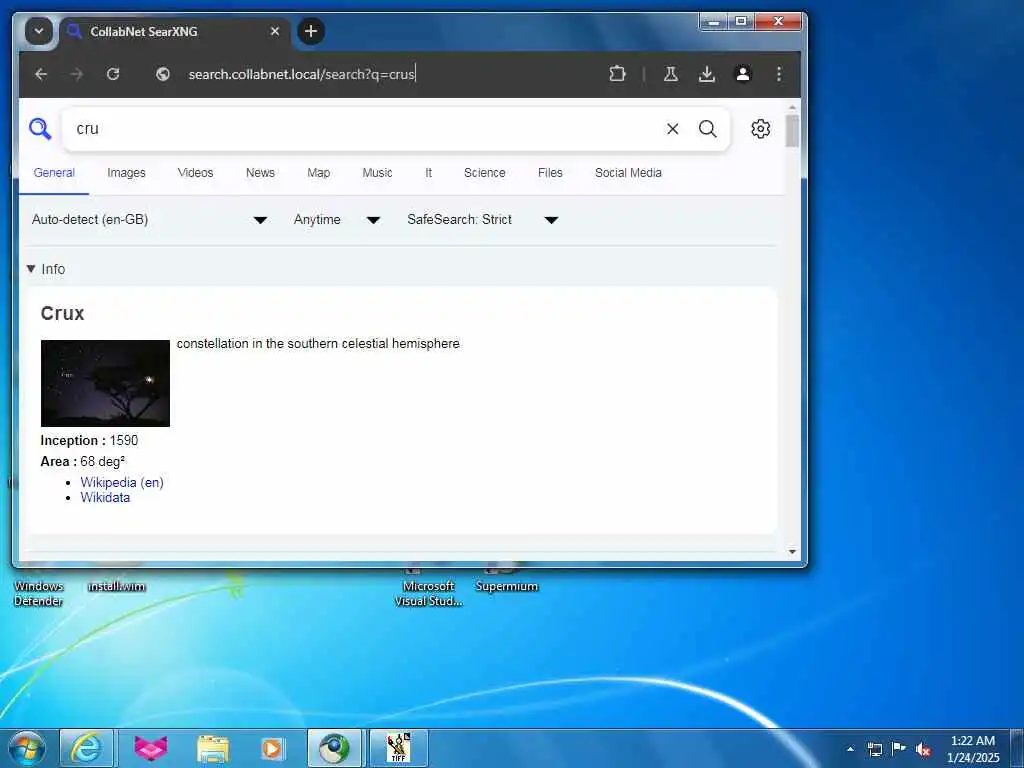Viewport: 1024px width, 768px height.
Task: Open Windows Media Player from taskbar
Action: pyautogui.click(x=272, y=748)
